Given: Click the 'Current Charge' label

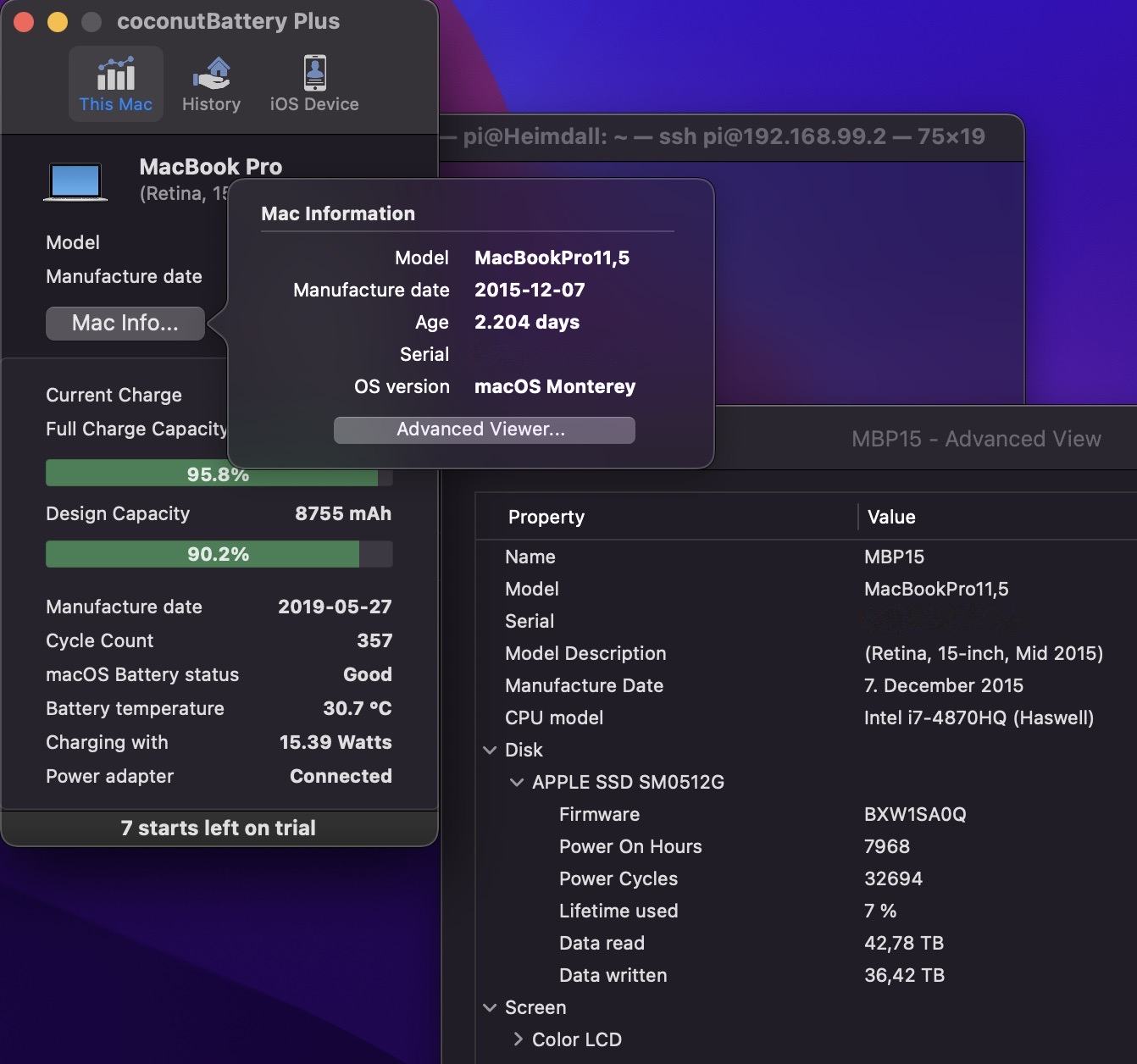Looking at the screenshot, I should coord(114,395).
